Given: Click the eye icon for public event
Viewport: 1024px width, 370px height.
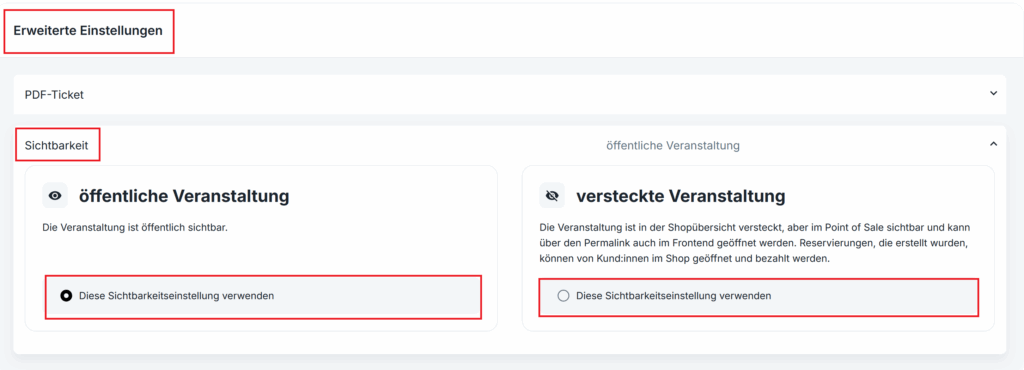Looking at the screenshot, I should click(x=55, y=195).
